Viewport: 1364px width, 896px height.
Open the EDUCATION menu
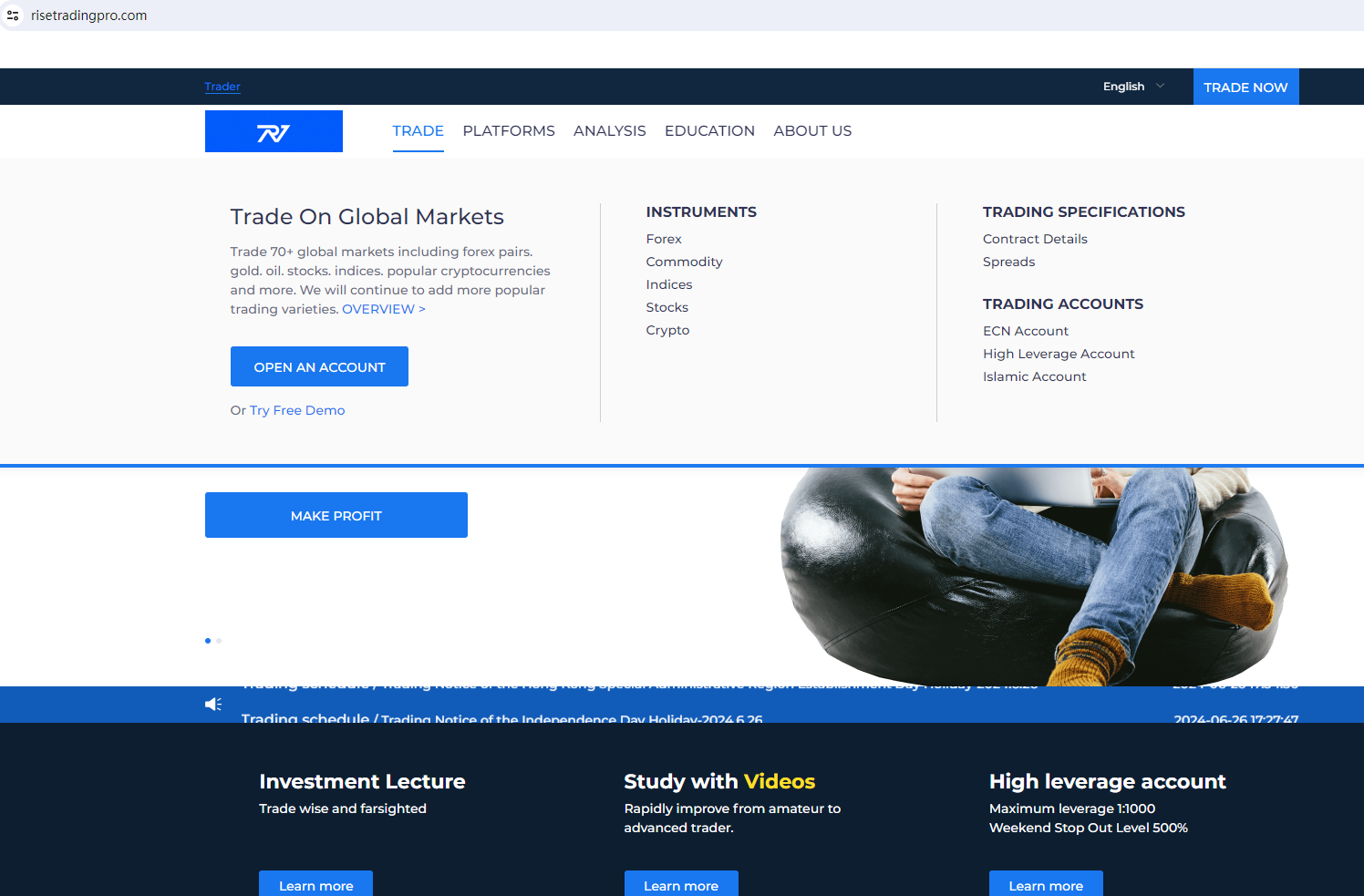(x=709, y=131)
